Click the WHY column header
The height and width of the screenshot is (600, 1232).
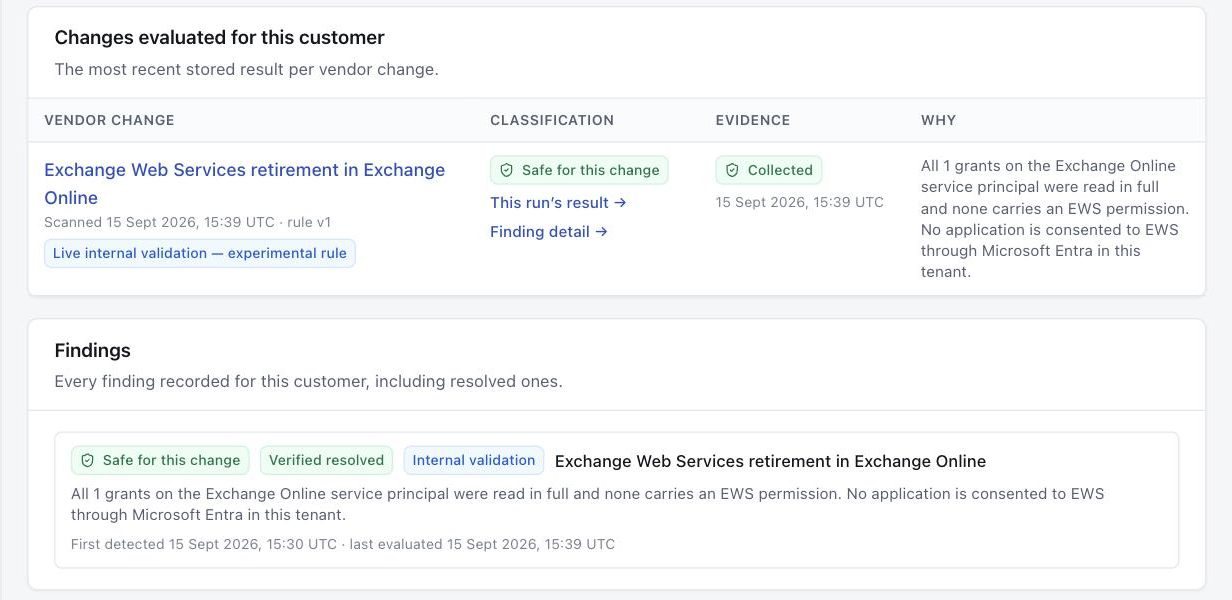pos(938,120)
